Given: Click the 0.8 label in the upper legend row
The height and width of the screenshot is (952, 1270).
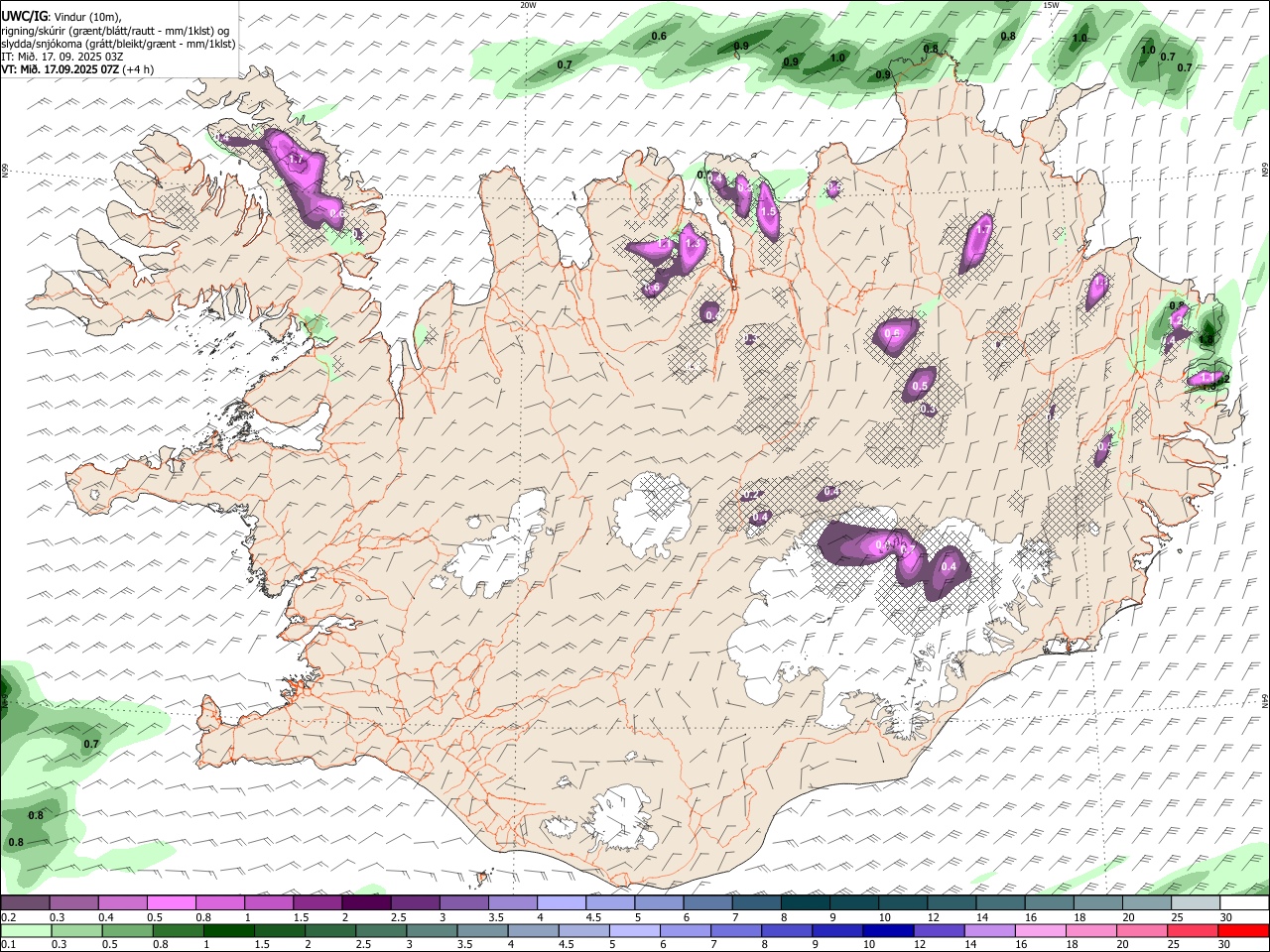Looking at the screenshot, I should click(202, 917).
